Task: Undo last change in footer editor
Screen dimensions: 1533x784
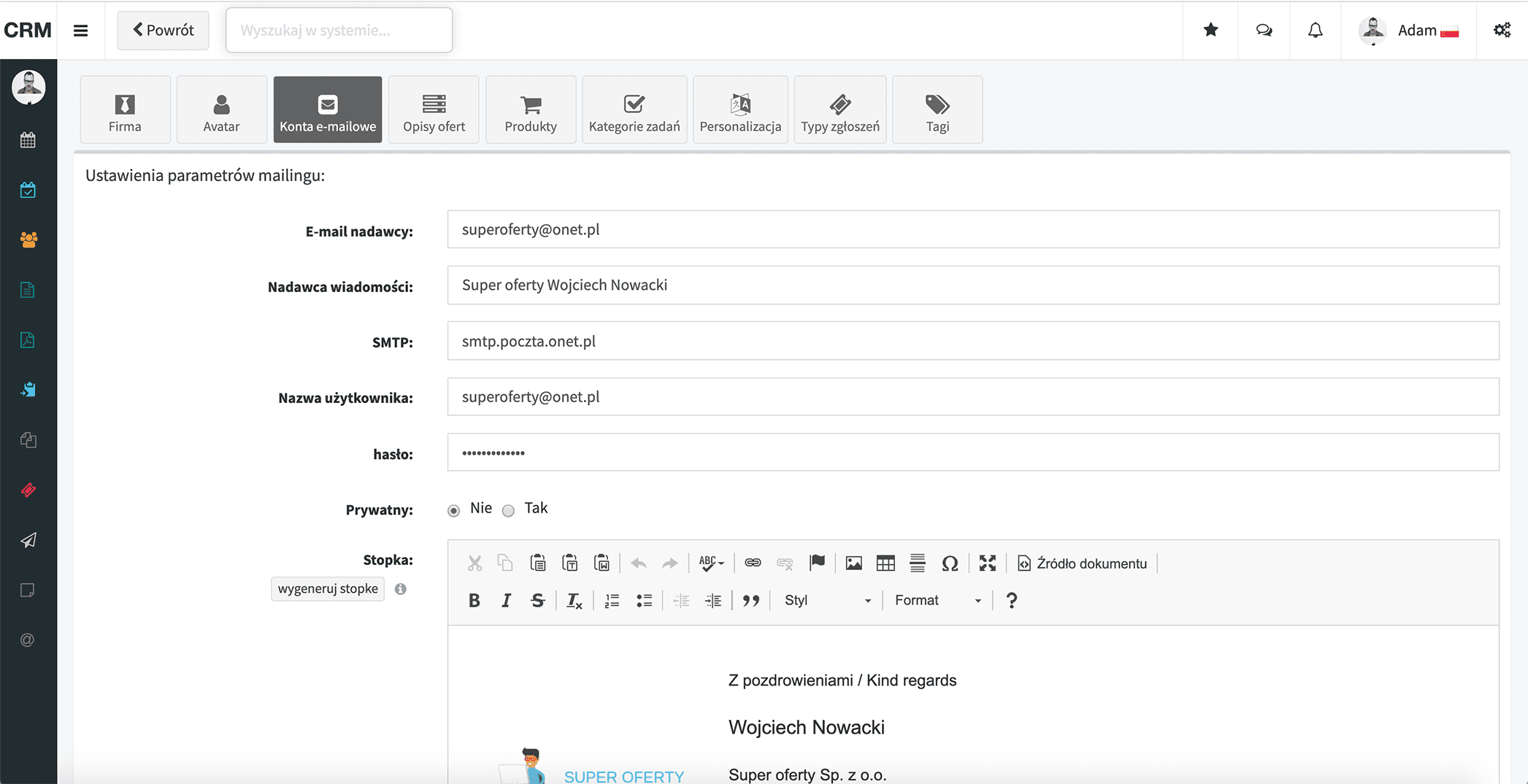Action: (639, 563)
